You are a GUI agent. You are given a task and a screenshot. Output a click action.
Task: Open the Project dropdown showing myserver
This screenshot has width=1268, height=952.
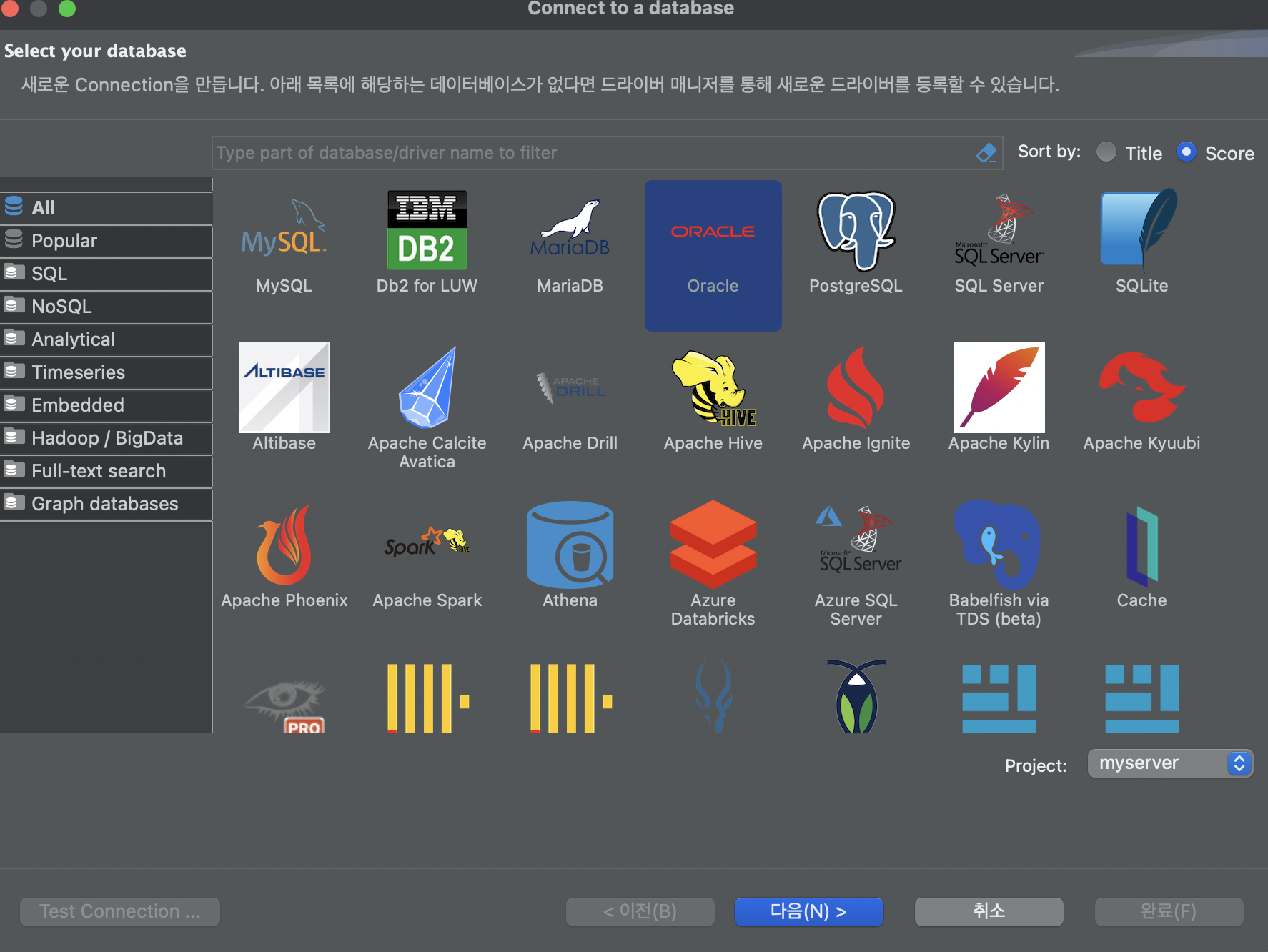pyautogui.click(x=1169, y=763)
